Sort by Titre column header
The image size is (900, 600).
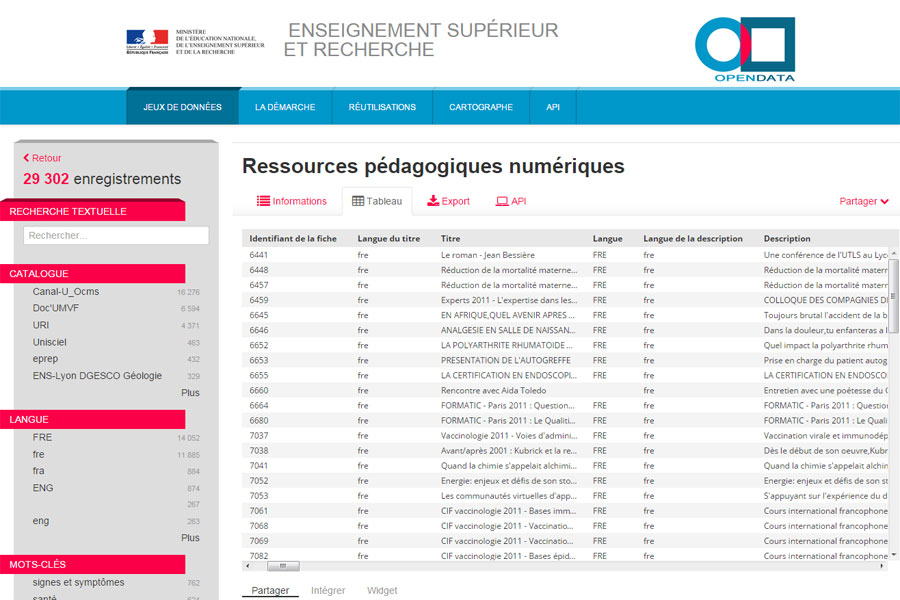pyautogui.click(x=451, y=238)
